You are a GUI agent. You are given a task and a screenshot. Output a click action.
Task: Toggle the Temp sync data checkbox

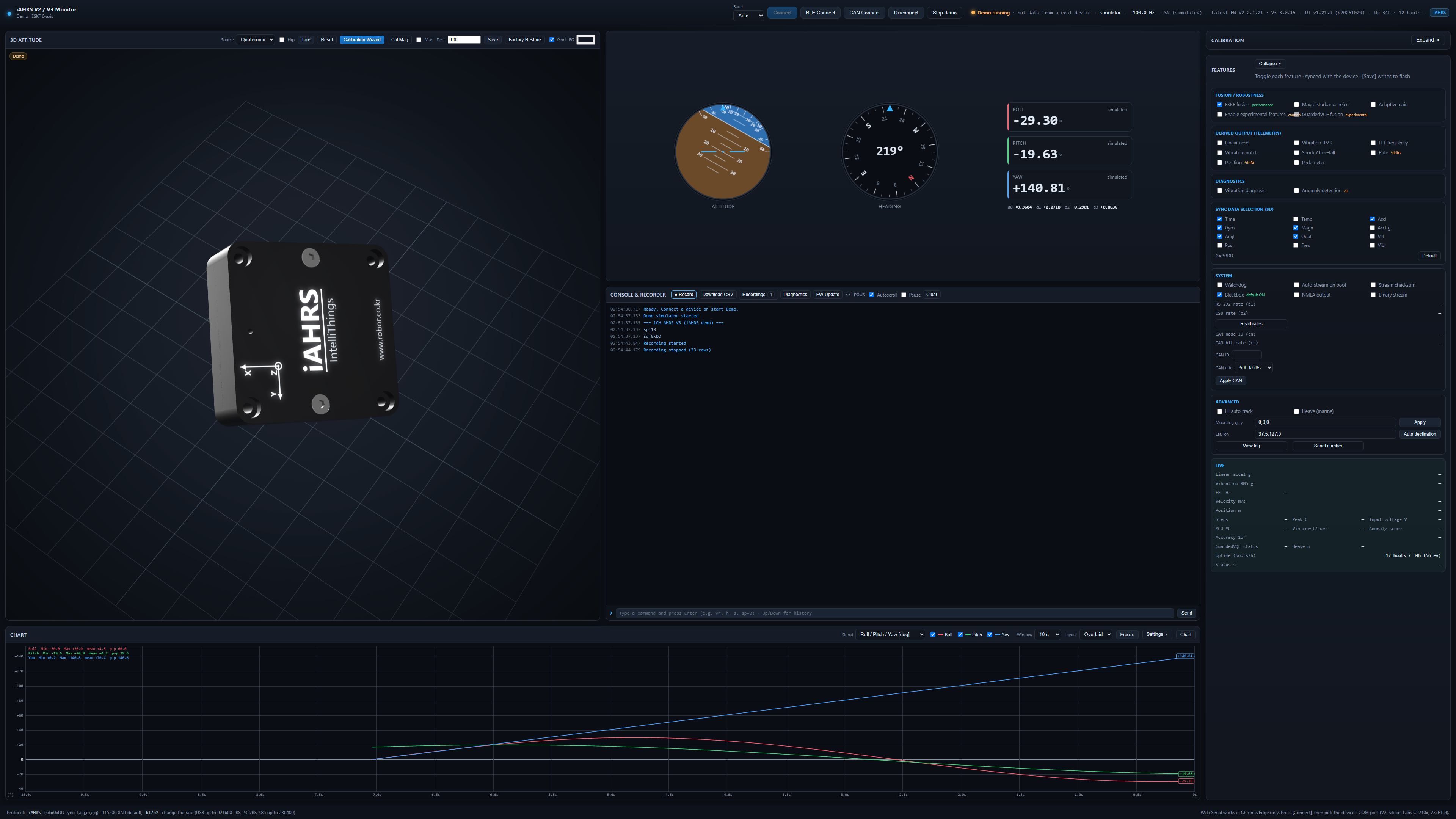click(1296, 219)
